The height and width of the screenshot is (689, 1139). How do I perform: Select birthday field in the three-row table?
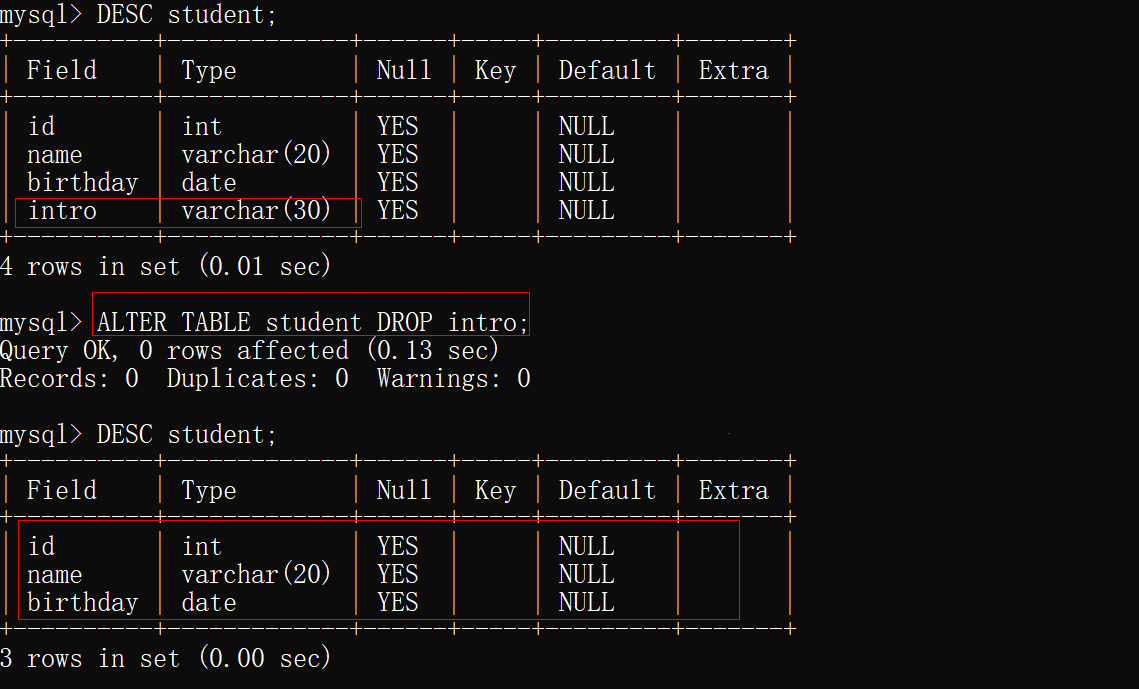coord(82,603)
